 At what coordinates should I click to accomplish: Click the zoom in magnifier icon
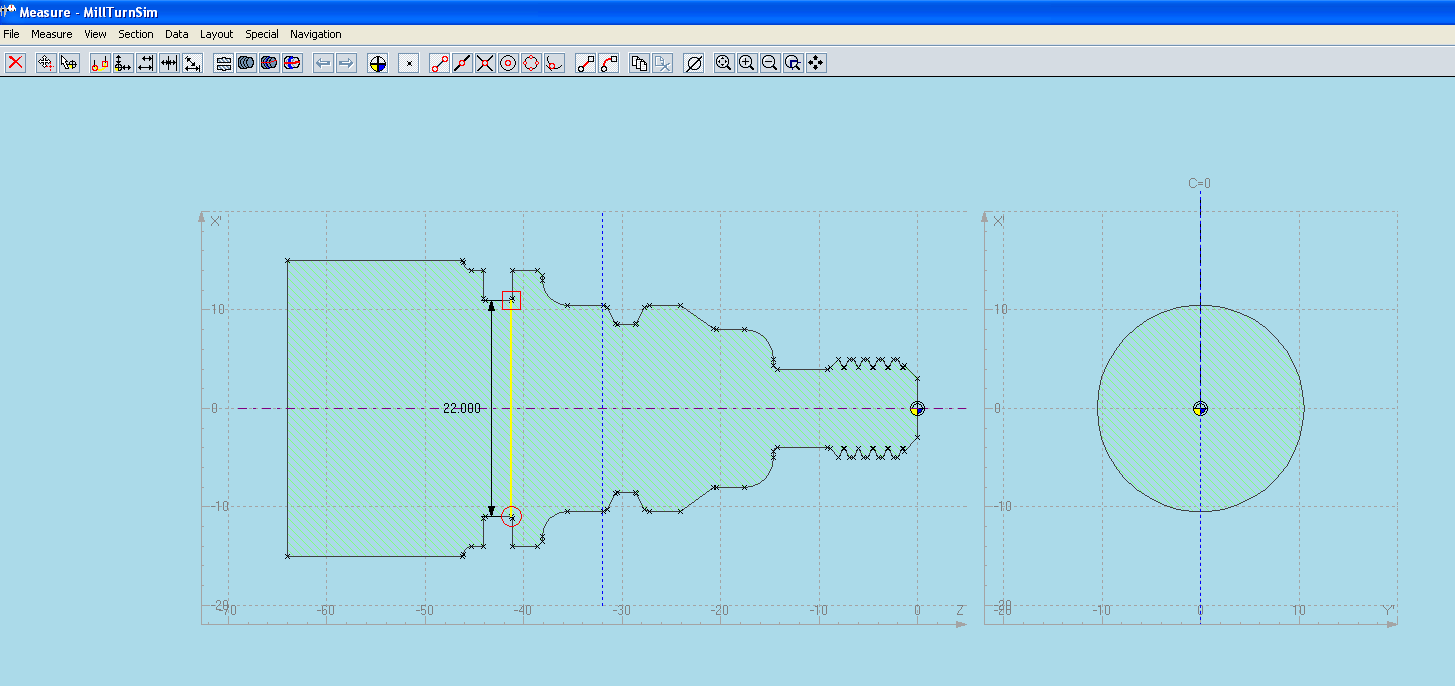pyautogui.click(x=747, y=63)
